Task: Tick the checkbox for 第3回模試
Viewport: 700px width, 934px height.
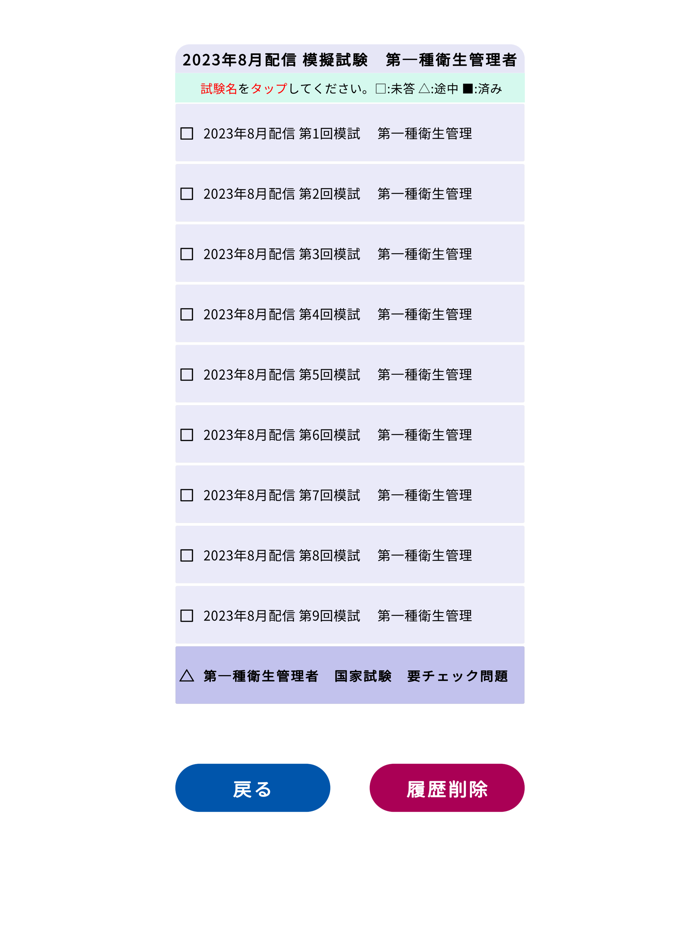Action: tap(186, 253)
